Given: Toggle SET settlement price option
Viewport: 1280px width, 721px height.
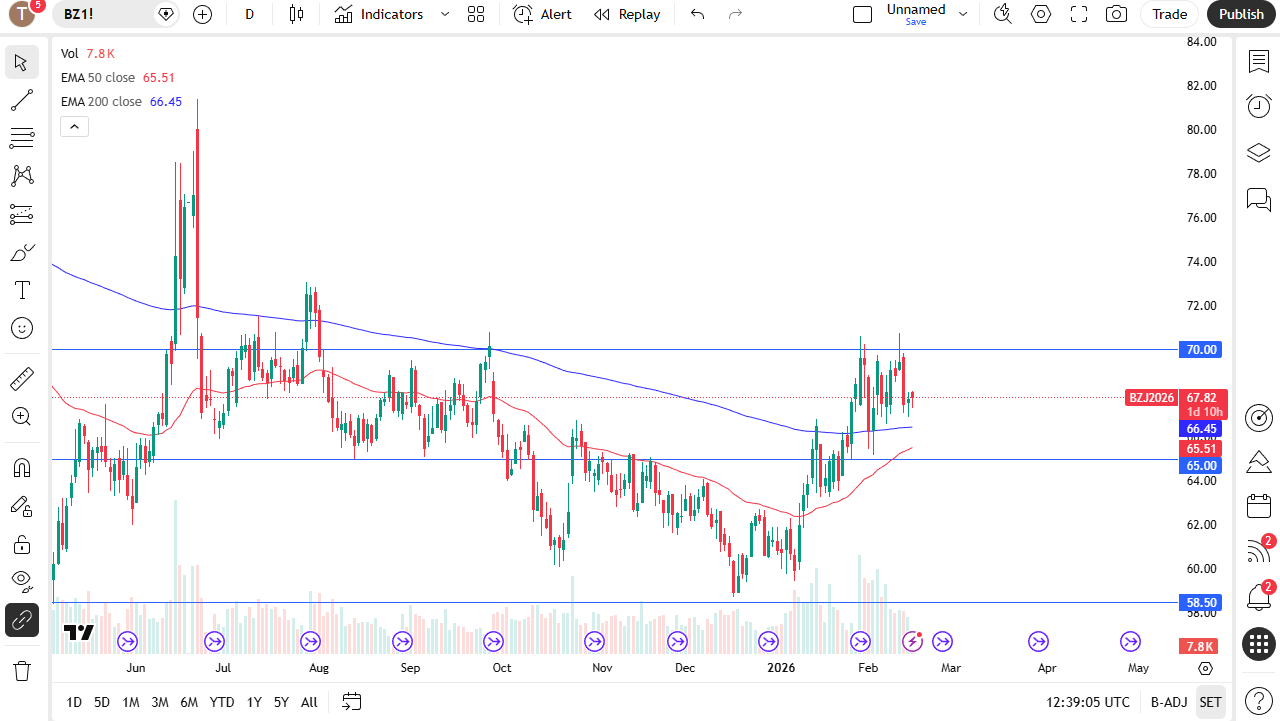Looking at the screenshot, I should (x=1211, y=702).
